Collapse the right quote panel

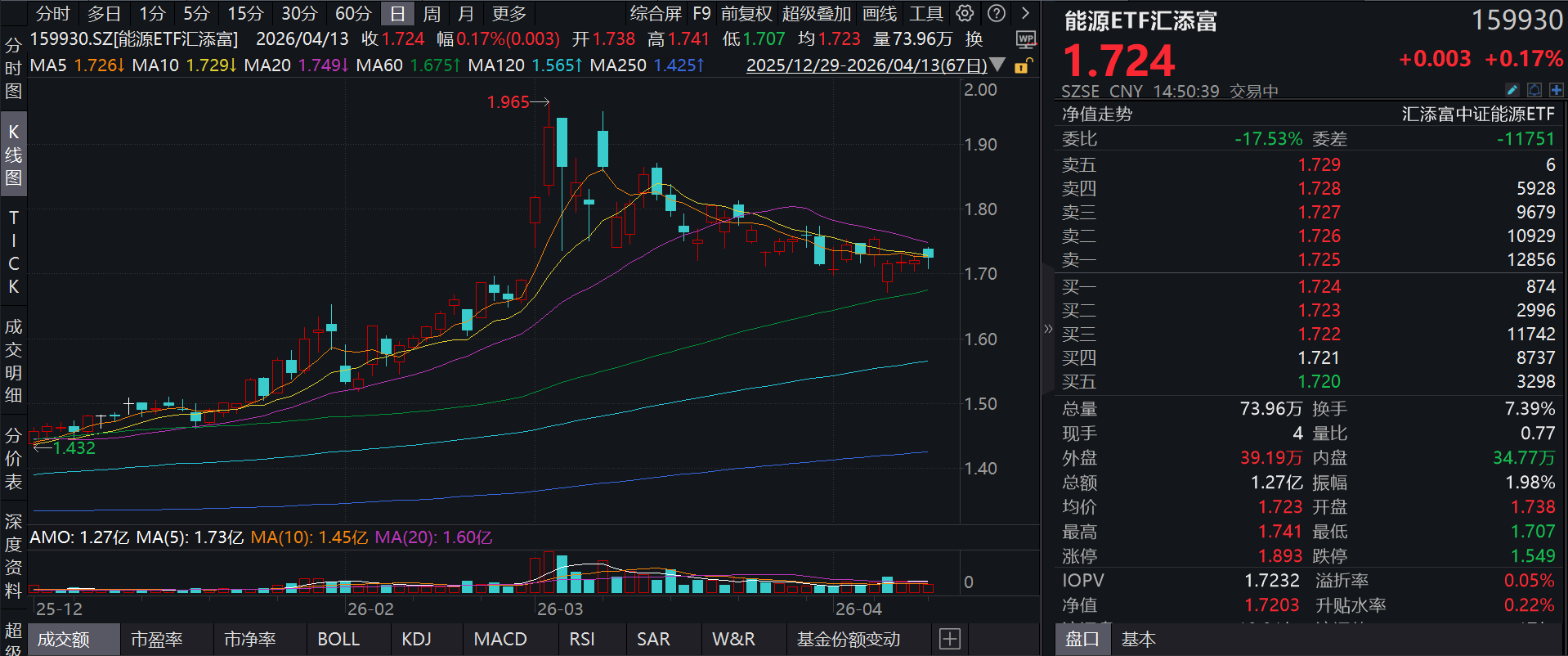tap(1048, 329)
